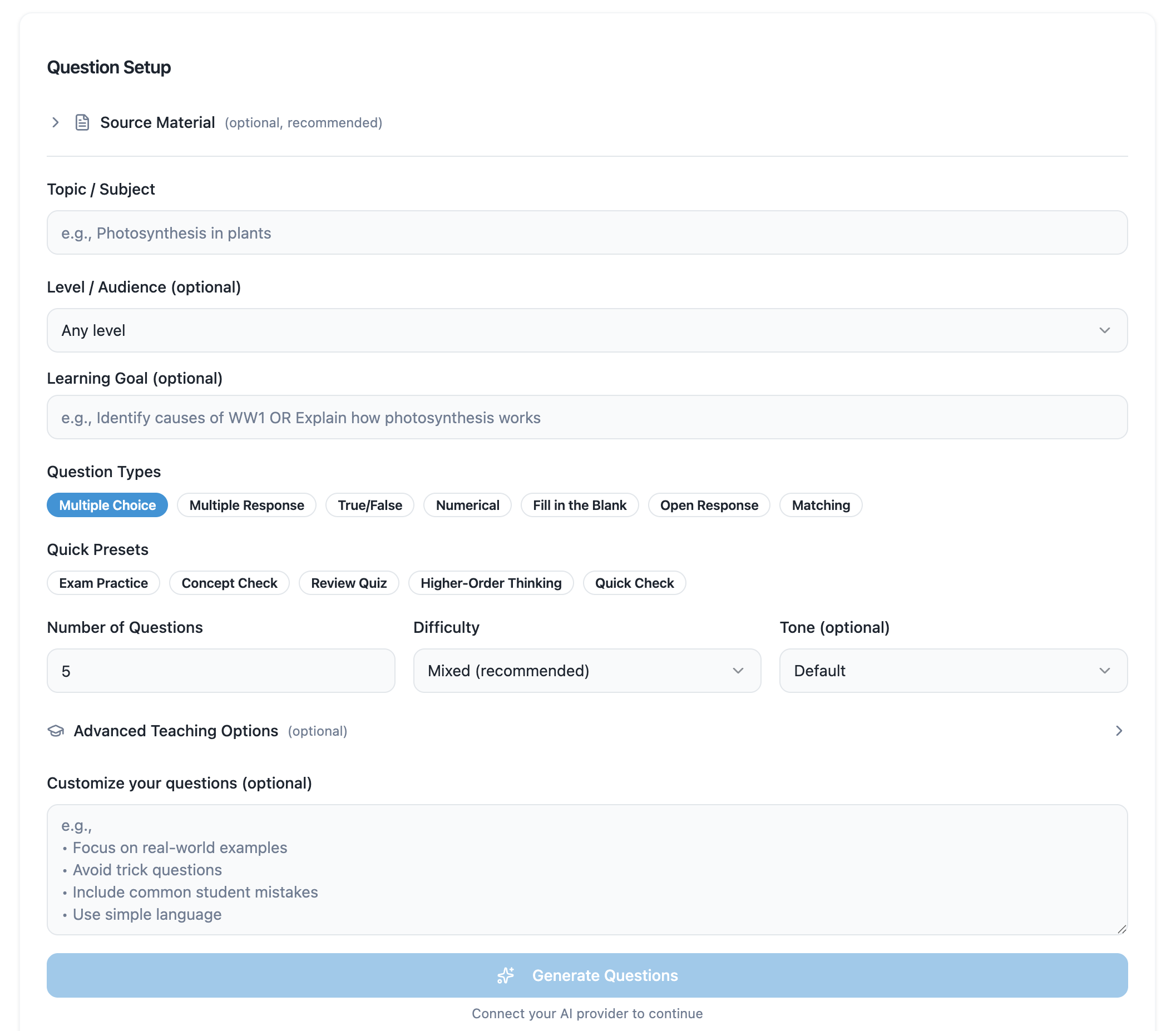Click the Generate Questions button
The image size is (1176, 1031).
(x=587, y=975)
